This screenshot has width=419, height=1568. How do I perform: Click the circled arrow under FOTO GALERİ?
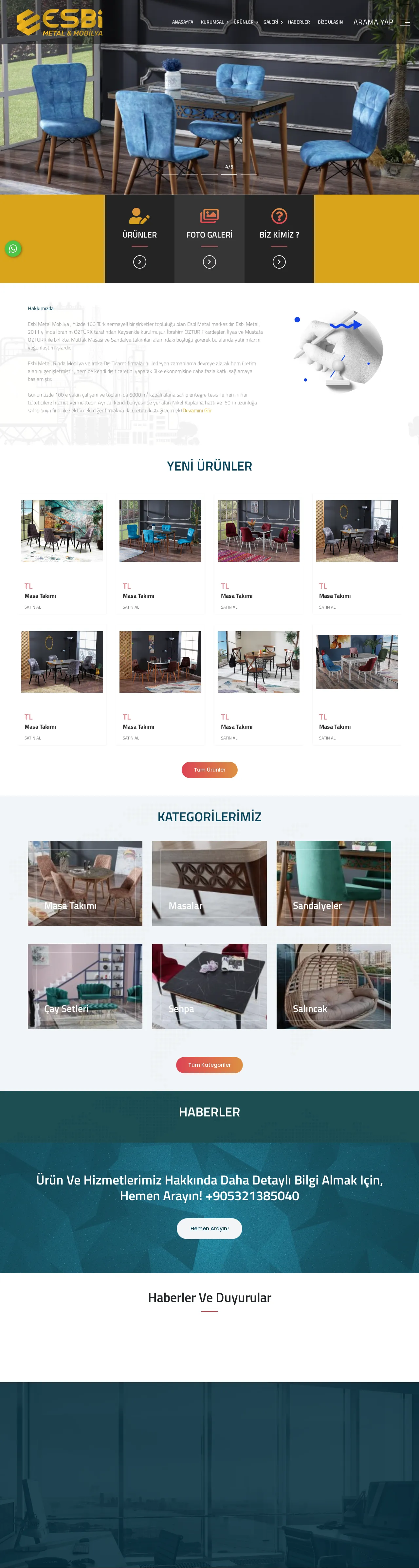tap(209, 262)
